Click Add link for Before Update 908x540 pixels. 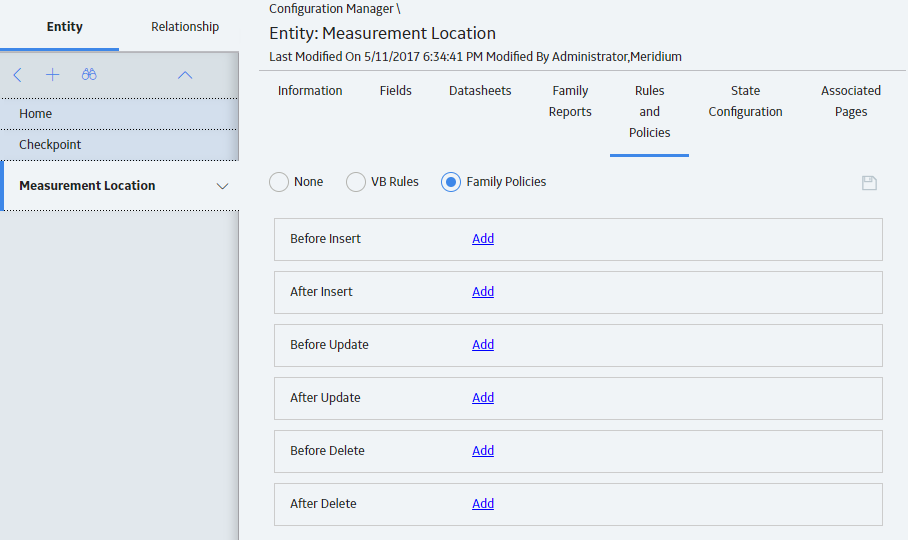pyautogui.click(x=483, y=345)
